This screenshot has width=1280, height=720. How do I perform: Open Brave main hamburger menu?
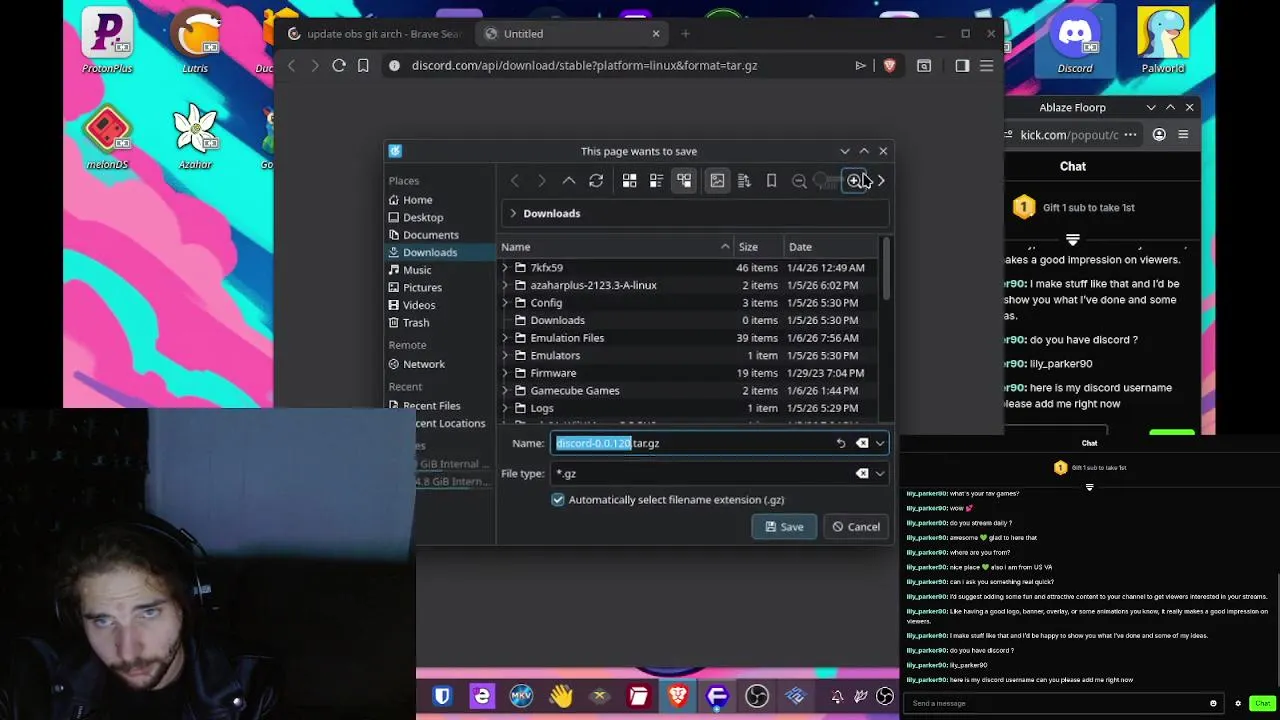[986, 66]
